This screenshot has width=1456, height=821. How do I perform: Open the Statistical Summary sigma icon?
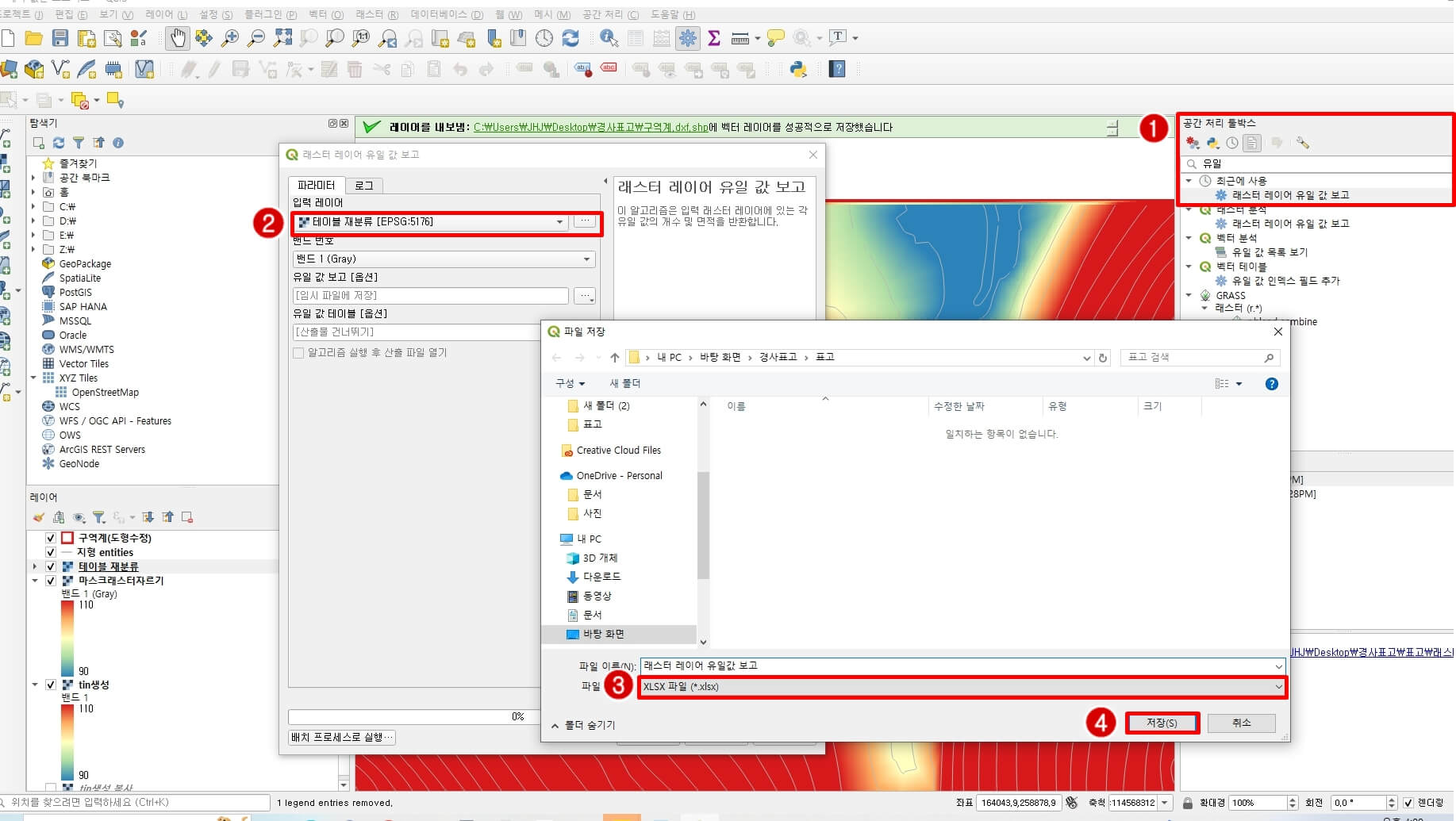click(x=714, y=38)
